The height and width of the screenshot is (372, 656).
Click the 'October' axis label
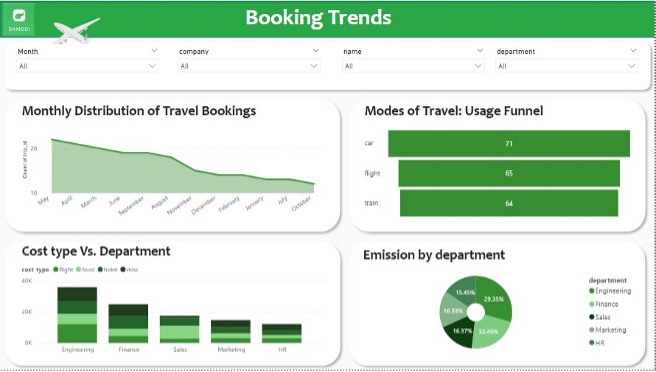(x=301, y=203)
